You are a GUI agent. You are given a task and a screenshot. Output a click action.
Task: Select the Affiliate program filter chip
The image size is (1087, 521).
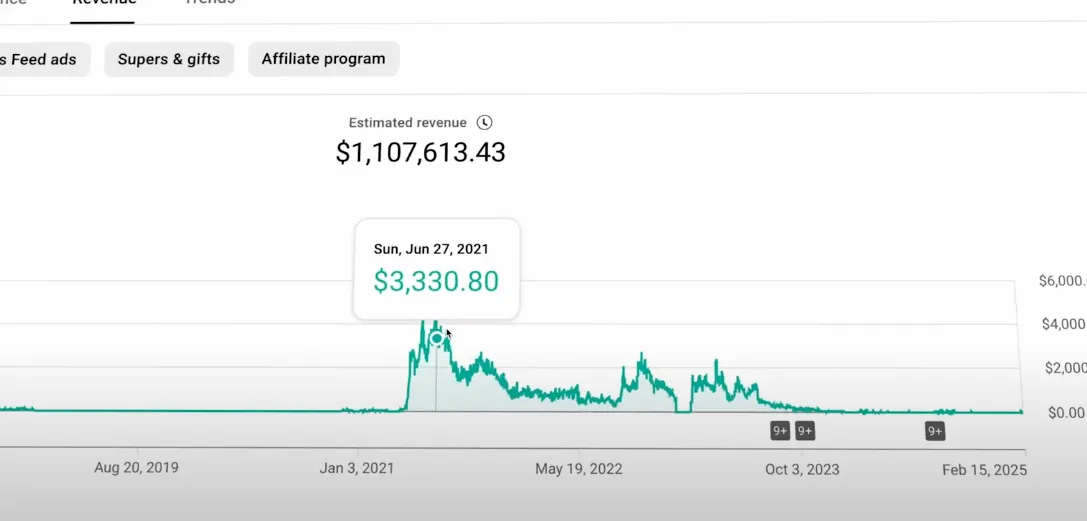(323, 59)
